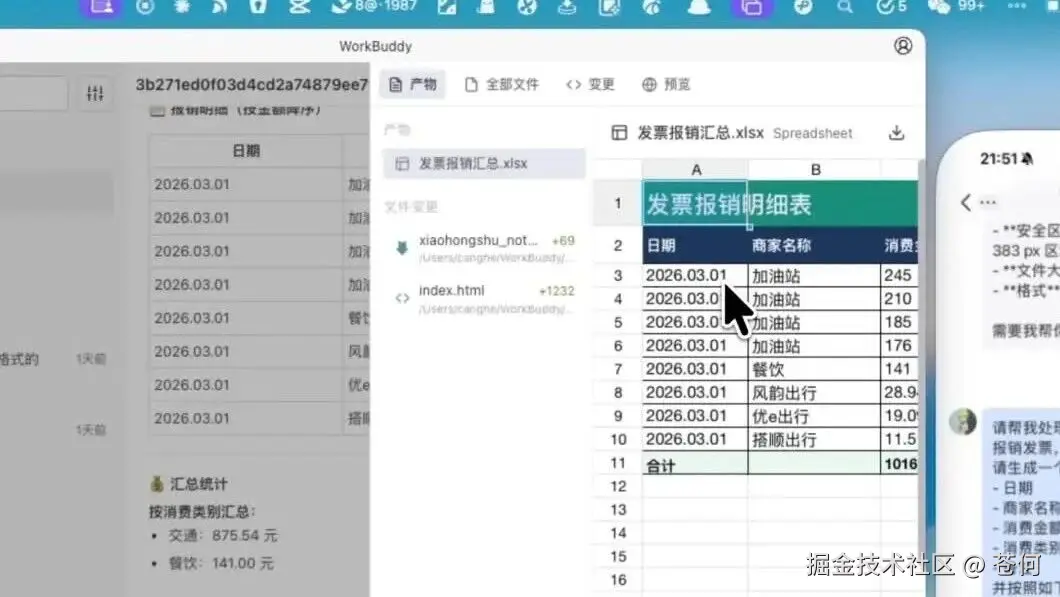Switch to the 预览 tab
This screenshot has width=1060, height=597.
coord(666,85)
